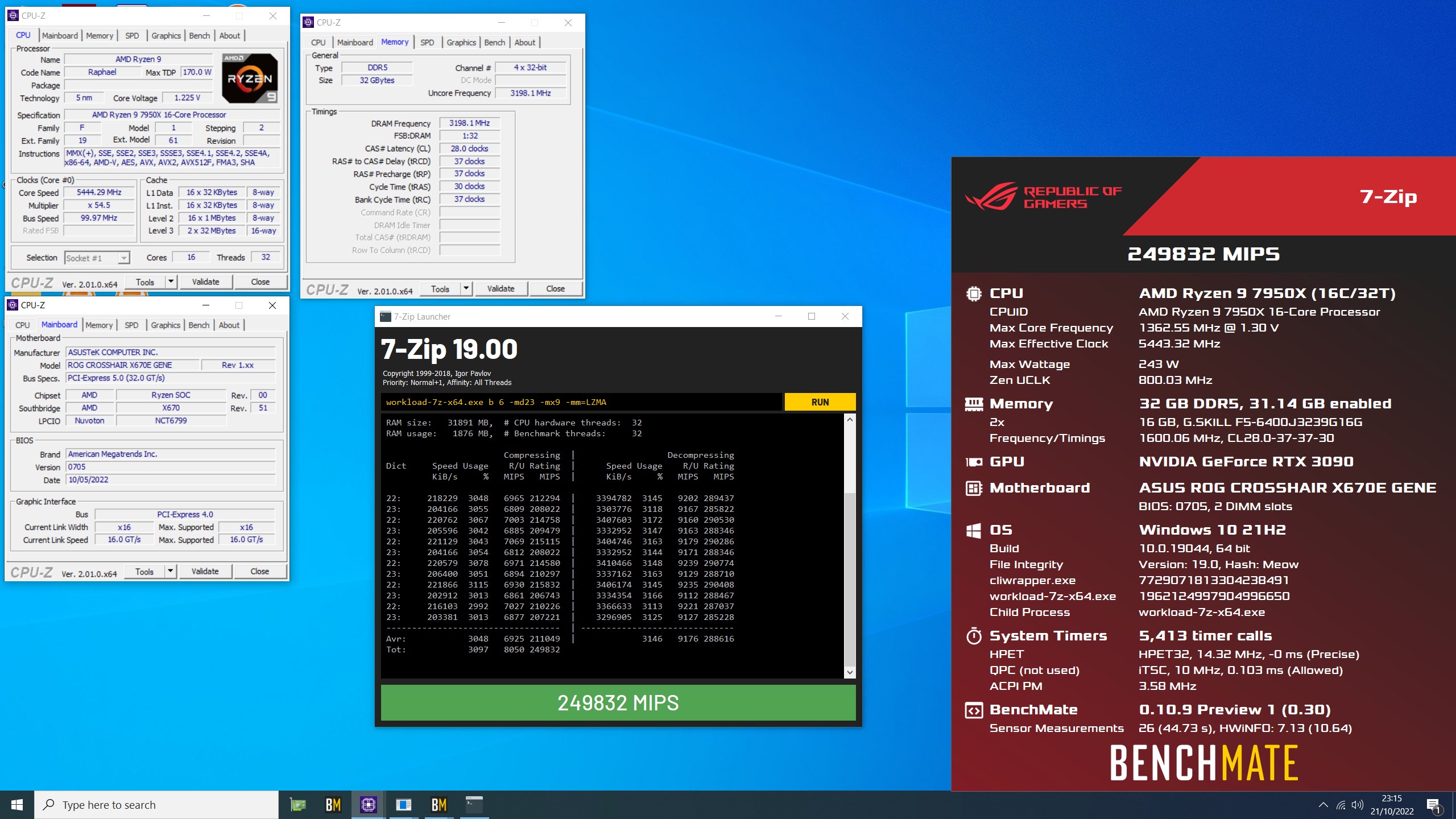Click 7-Zip Launcher title bar icon
Screen dimensions: 1456x819
386,317
